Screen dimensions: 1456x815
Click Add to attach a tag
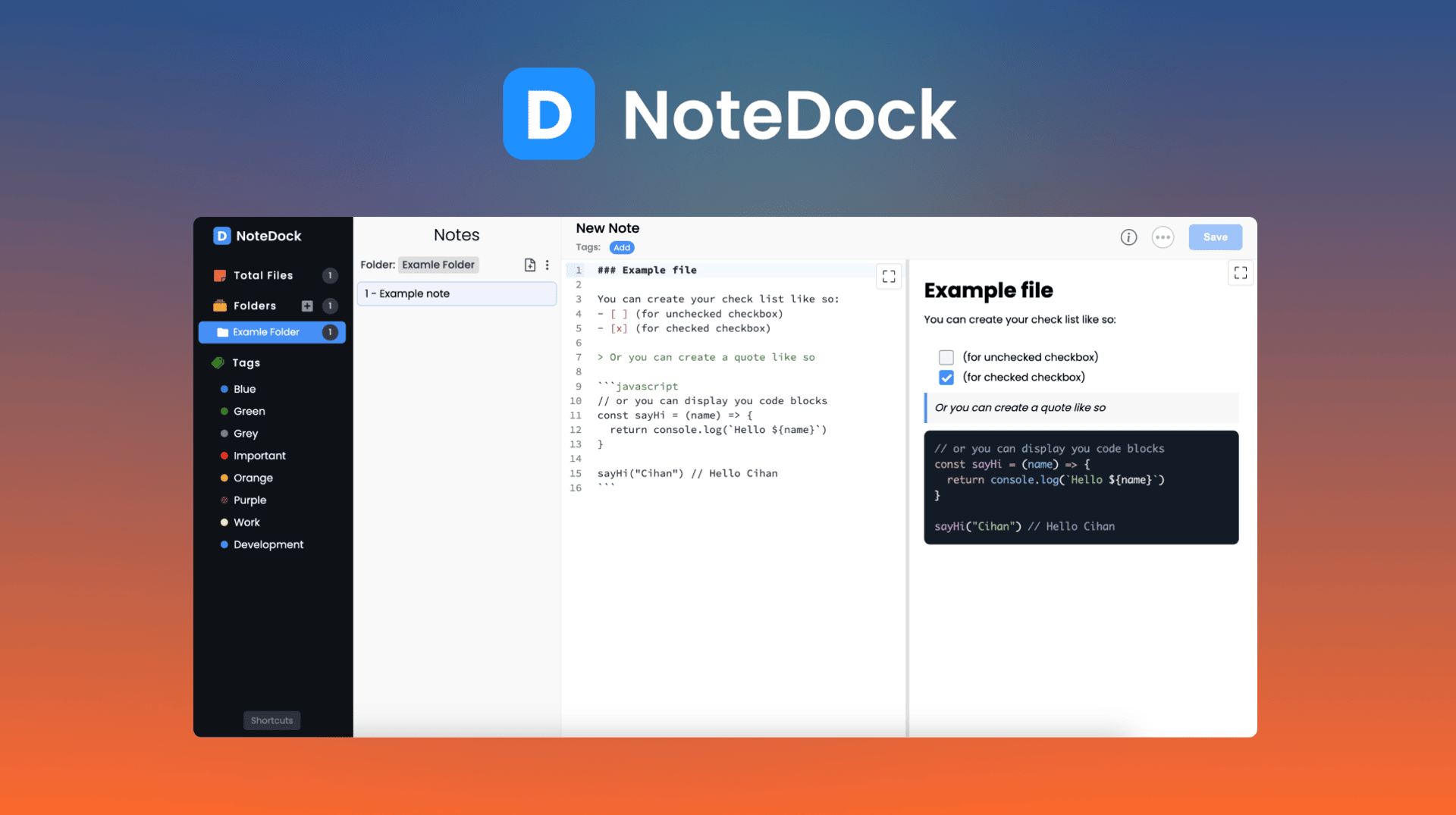click(622, 247)
